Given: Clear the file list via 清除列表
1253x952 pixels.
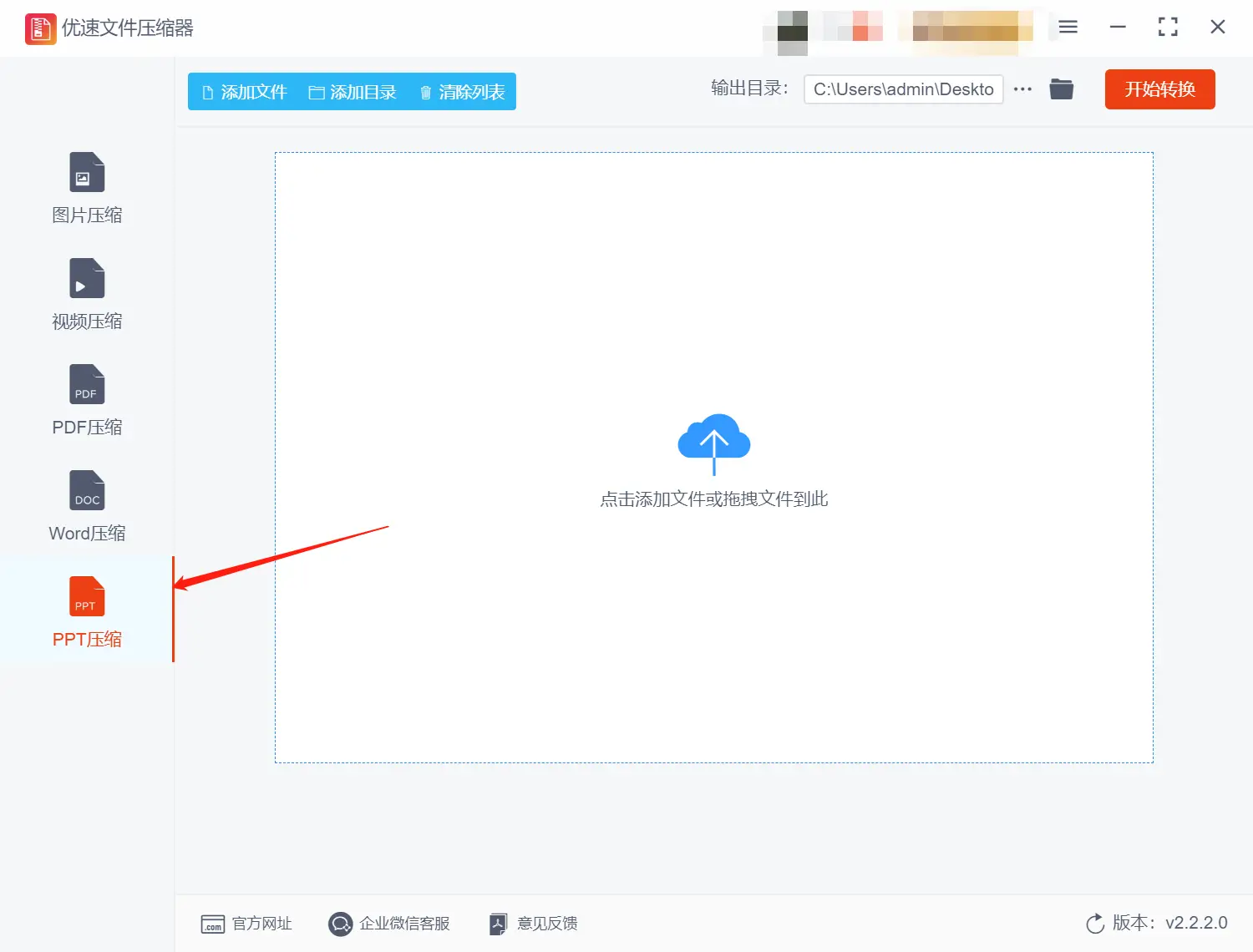Looking at the screenshot, I should pos(461,92).
